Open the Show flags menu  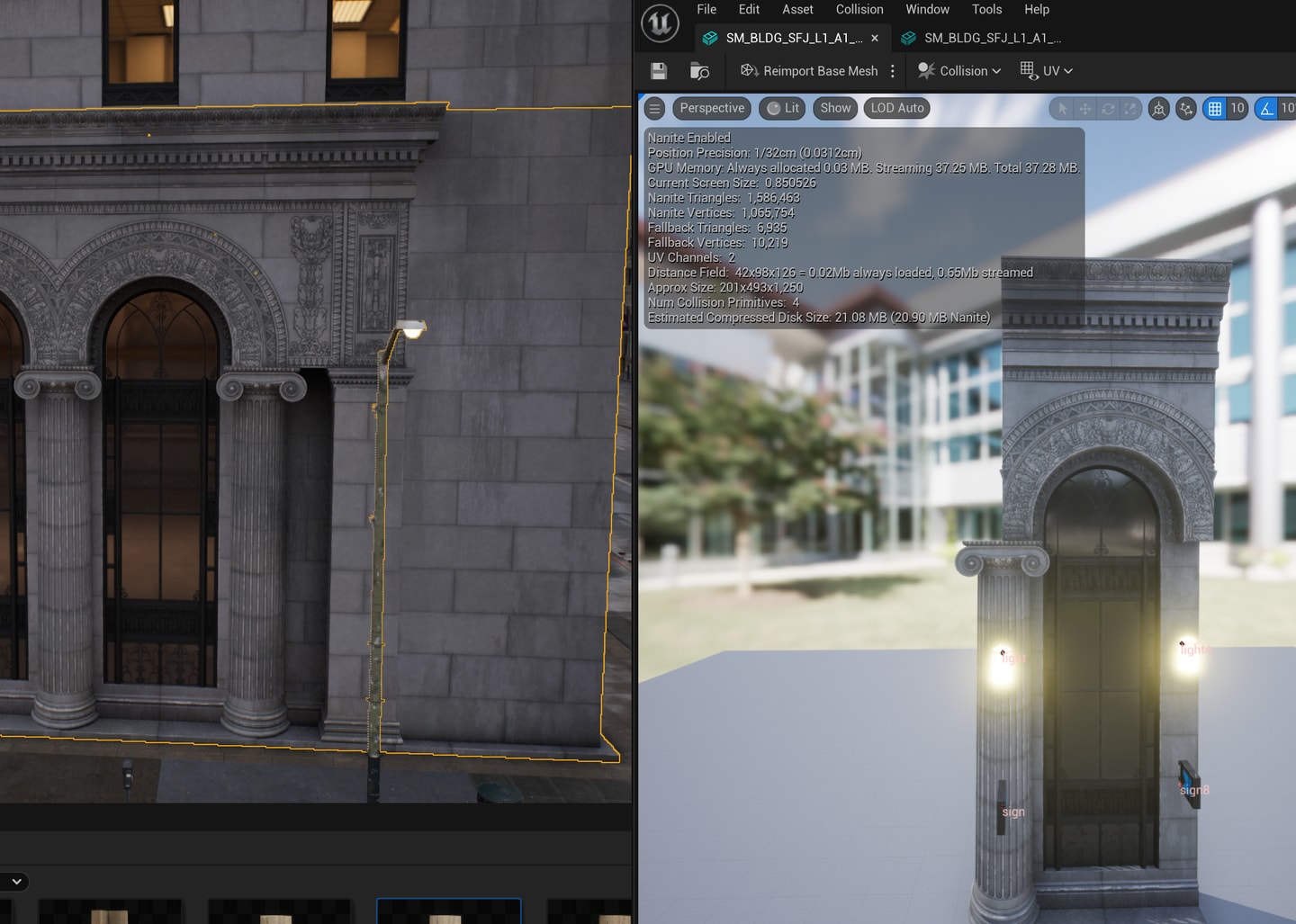tap(835, 108)
